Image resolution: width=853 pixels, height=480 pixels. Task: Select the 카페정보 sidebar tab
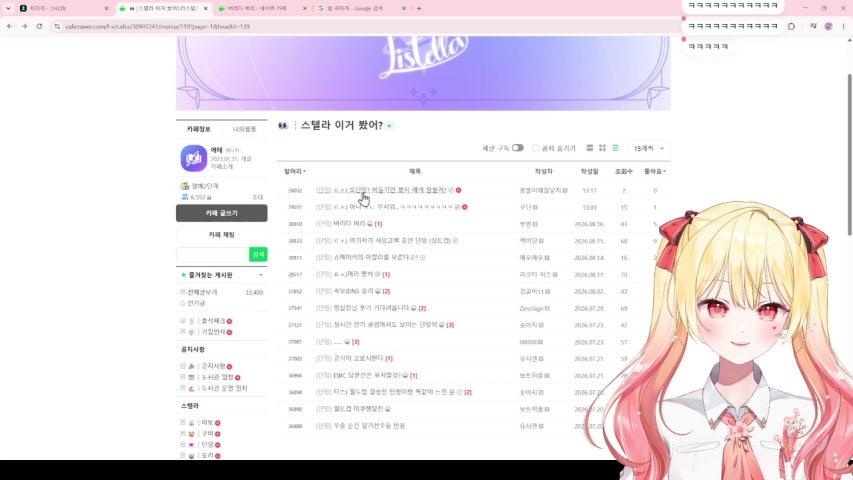pyautogui.click(x=199, y=129)
